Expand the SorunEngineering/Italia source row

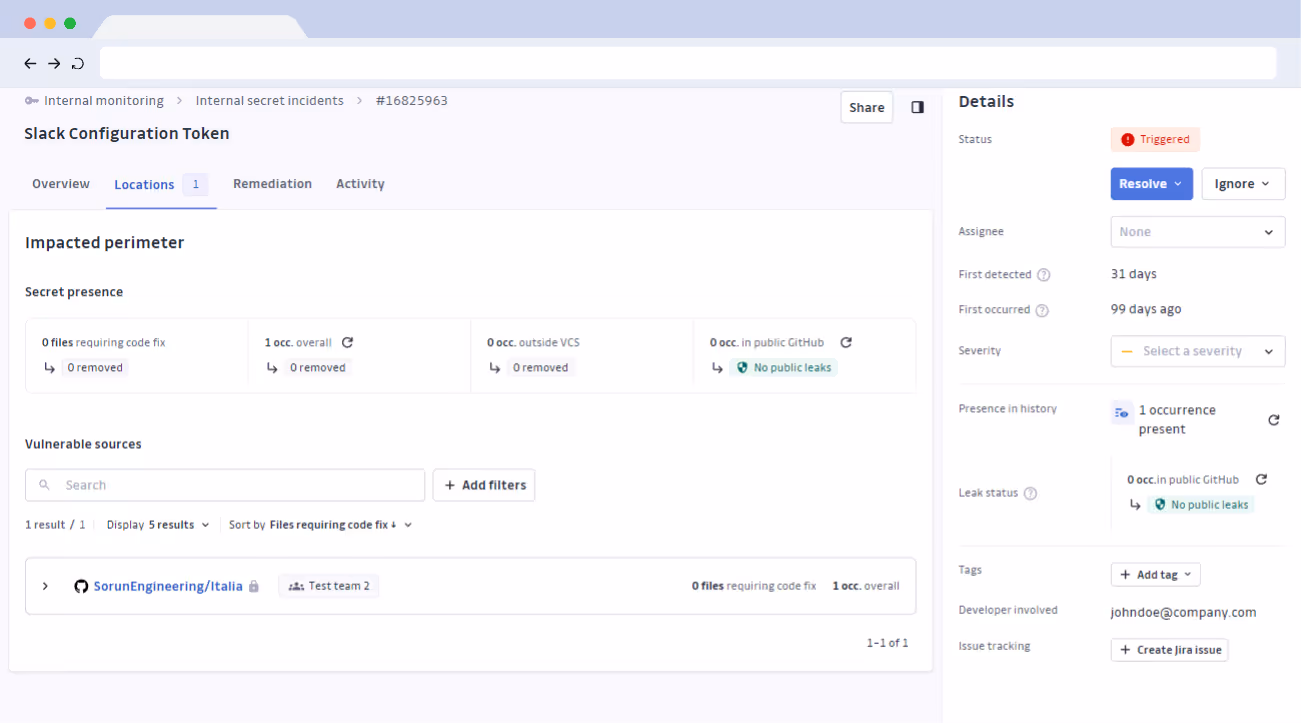point(45,586)
